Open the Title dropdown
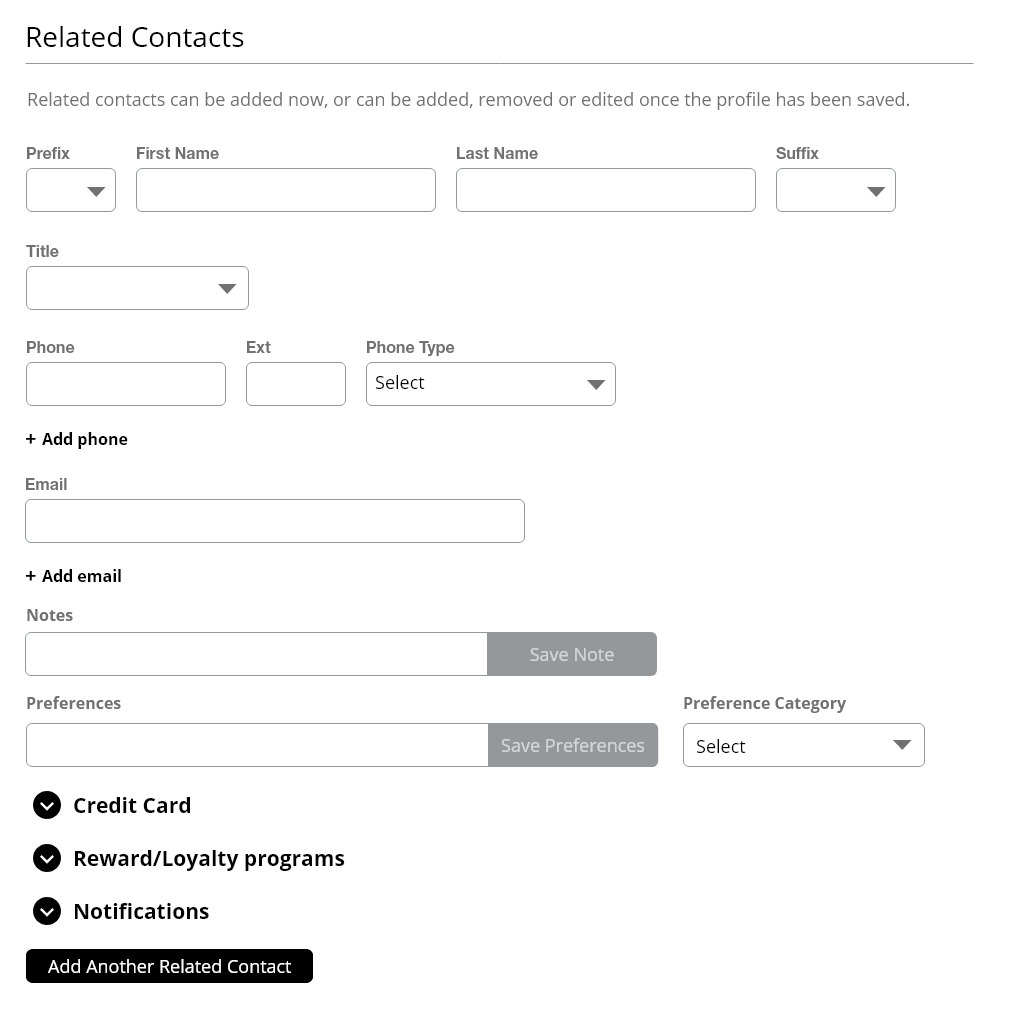 (x=137, y=289)
